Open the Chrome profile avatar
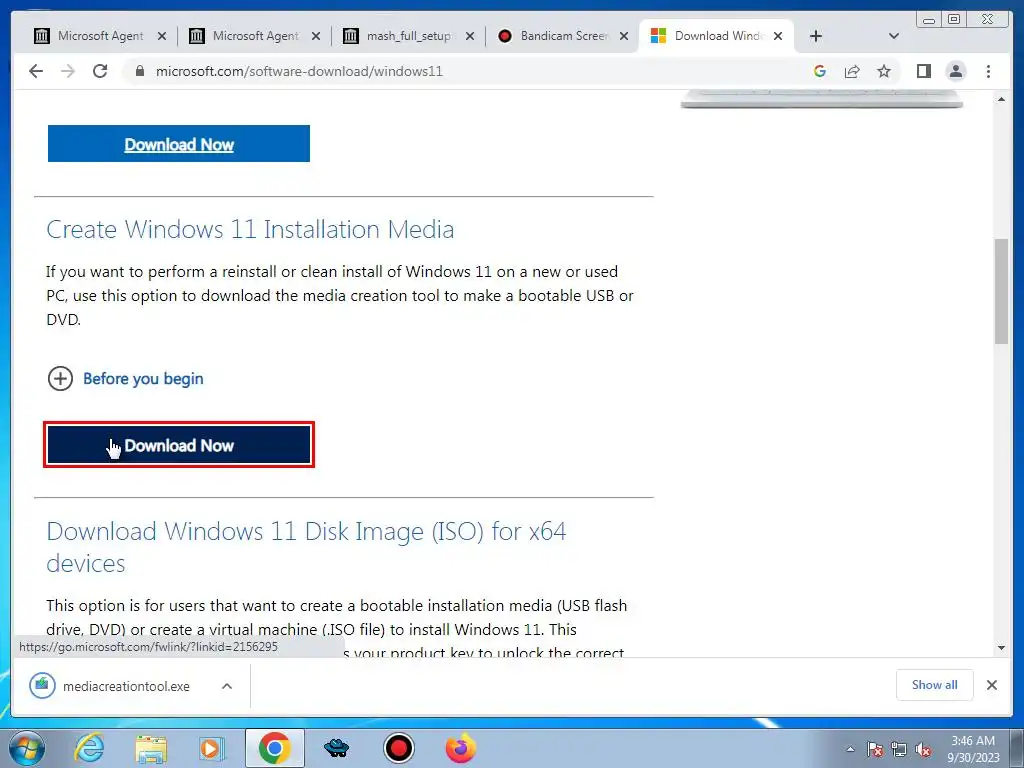The height and width of the screenshot is (768, 1024). pos(955,71)
